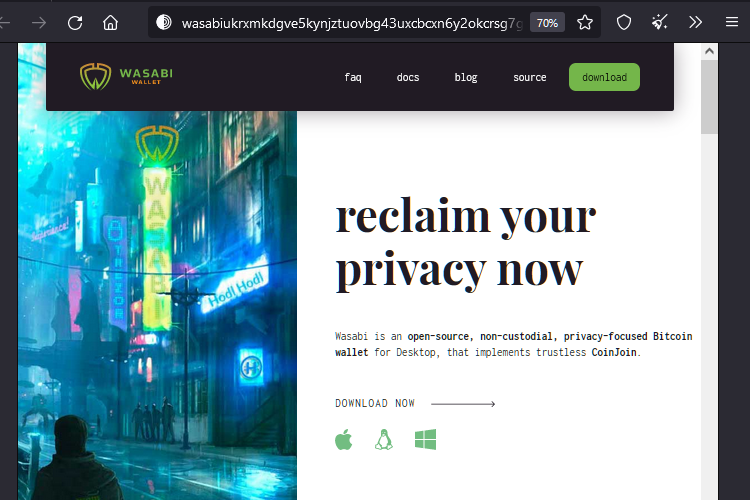Click the Wasabi Wallet logo

pyautogui.click(x=126, y=77)
